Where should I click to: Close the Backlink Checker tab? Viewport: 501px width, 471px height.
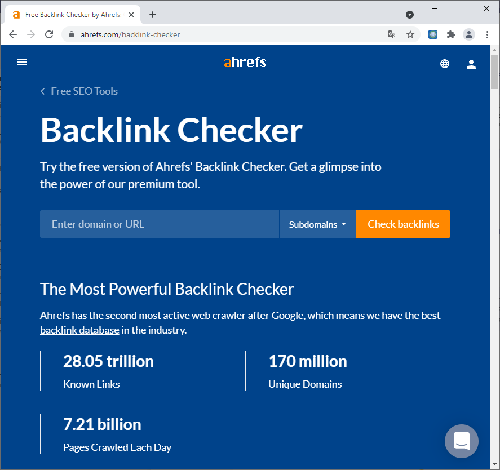(x=131, y=15)
